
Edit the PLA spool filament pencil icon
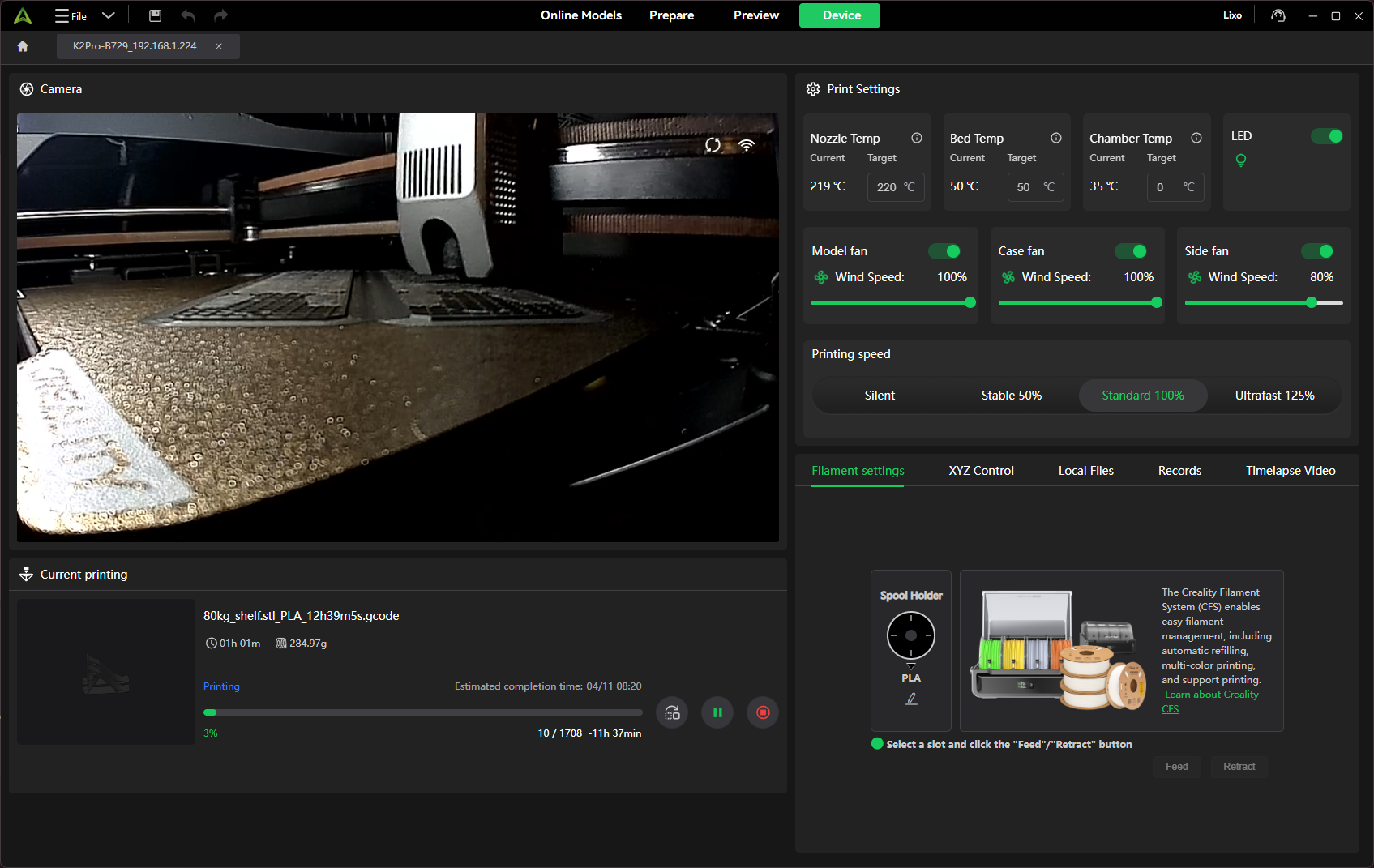point(911,699)
